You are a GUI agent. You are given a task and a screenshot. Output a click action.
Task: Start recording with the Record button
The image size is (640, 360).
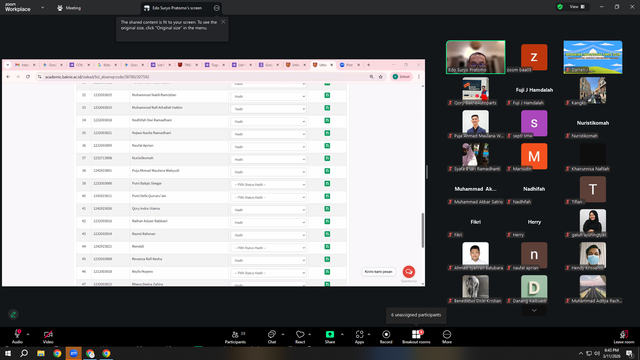click(x=386, y=337)
